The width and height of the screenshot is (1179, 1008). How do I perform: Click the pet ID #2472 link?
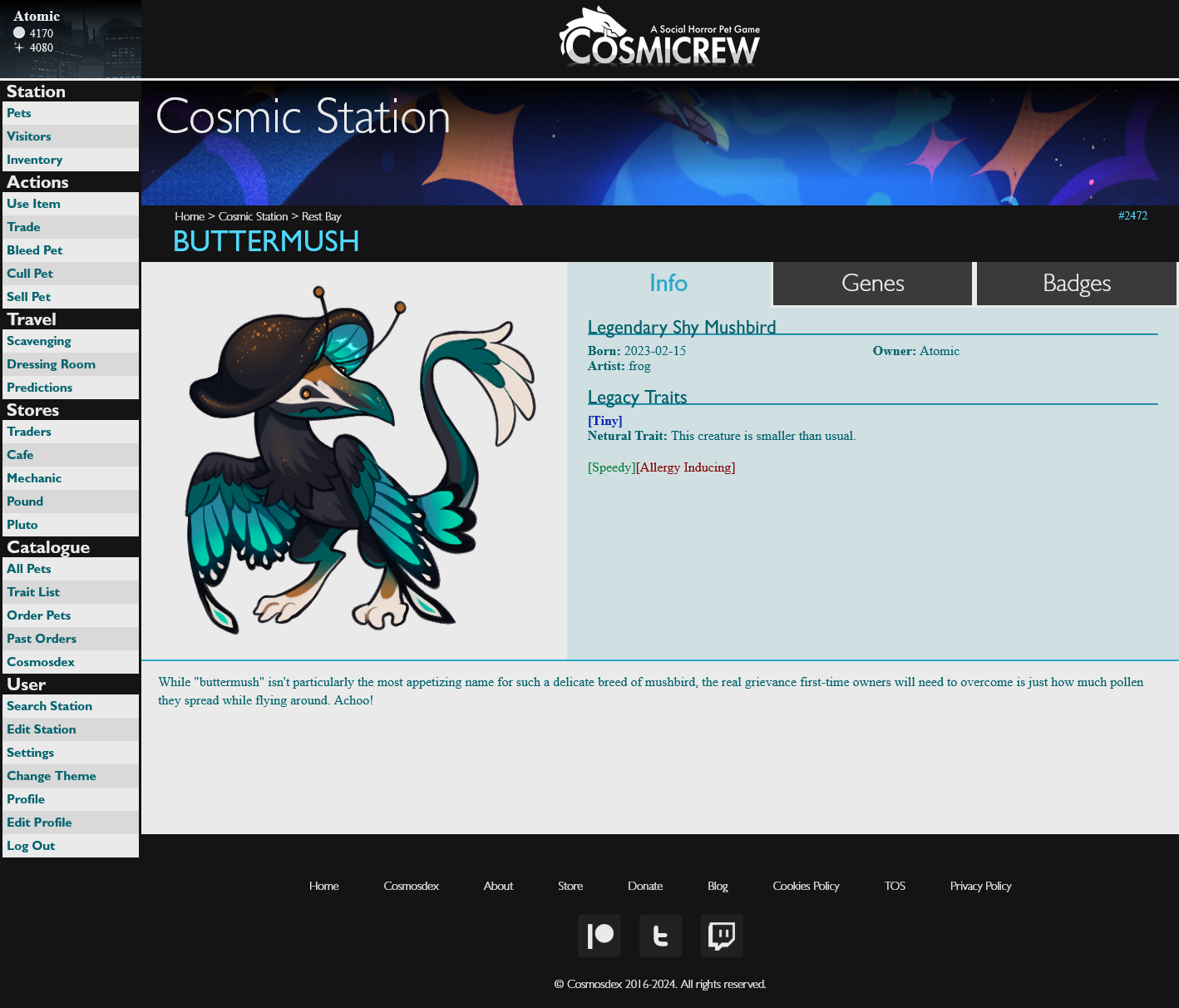[1132, 215]
